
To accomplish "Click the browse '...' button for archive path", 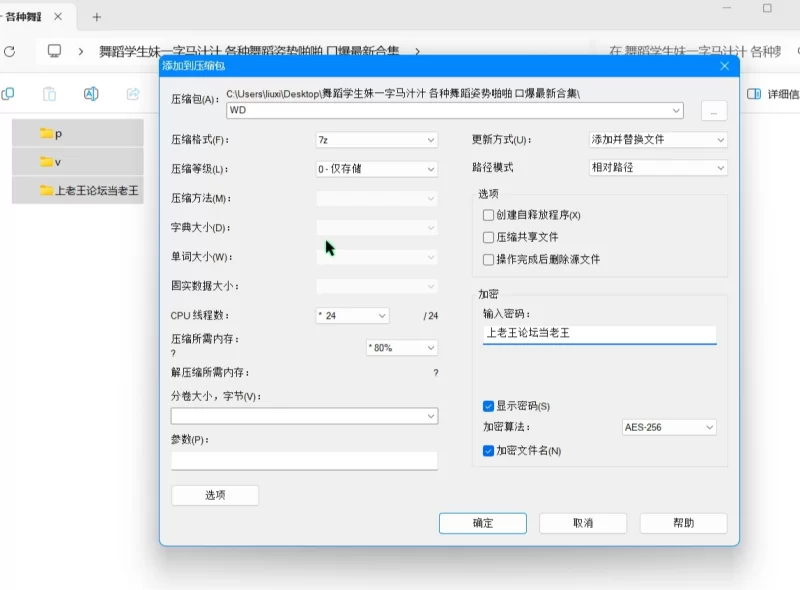I will (x=713, y=111).
